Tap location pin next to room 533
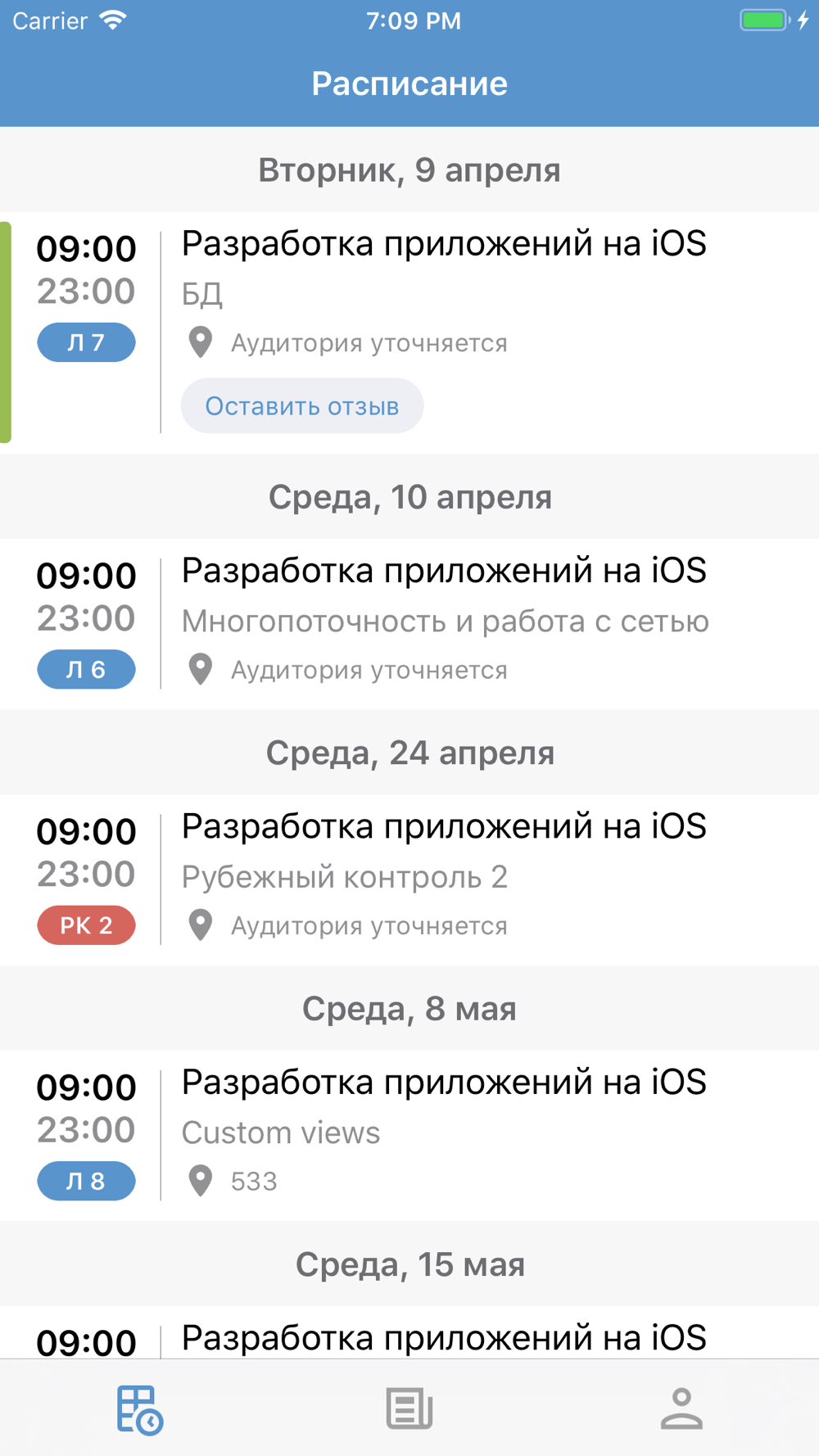 coord(201,1181)
